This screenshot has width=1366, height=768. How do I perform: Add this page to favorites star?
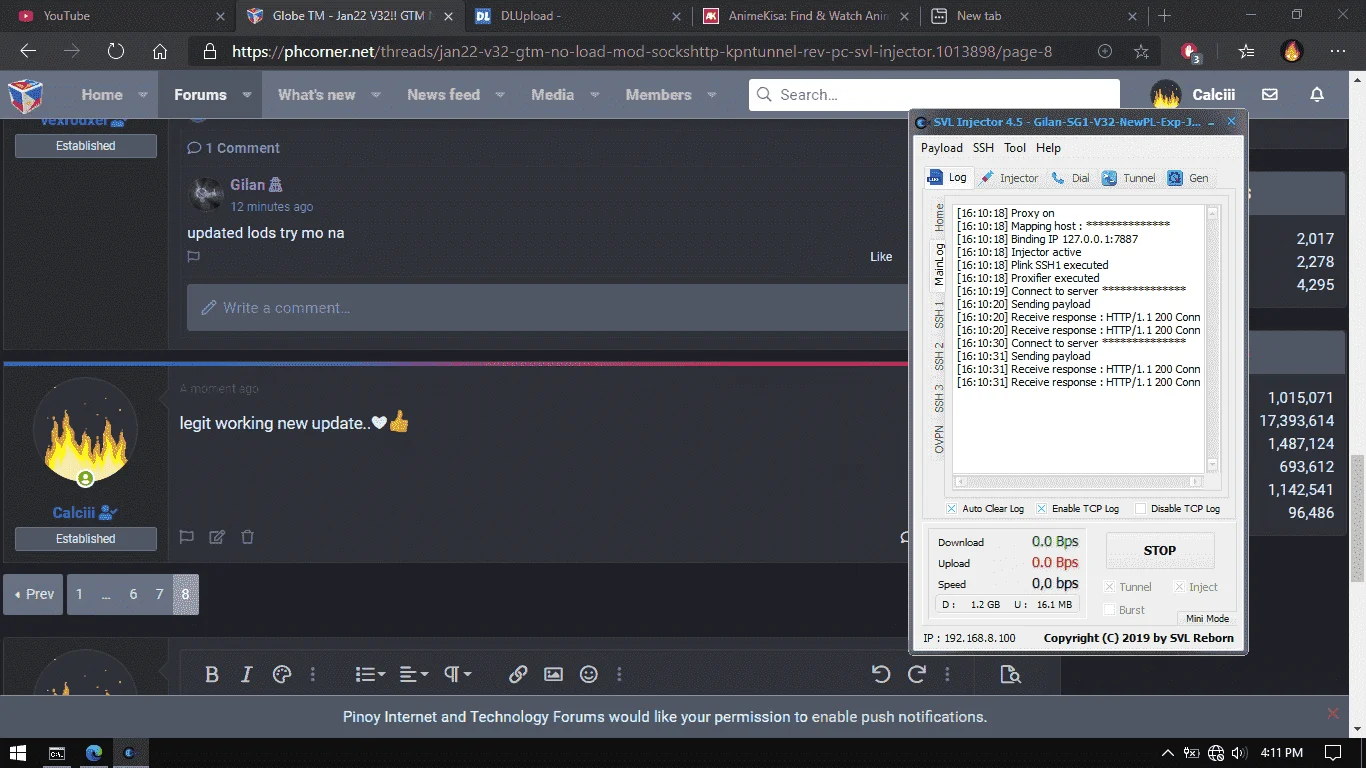click(1141, 52)
